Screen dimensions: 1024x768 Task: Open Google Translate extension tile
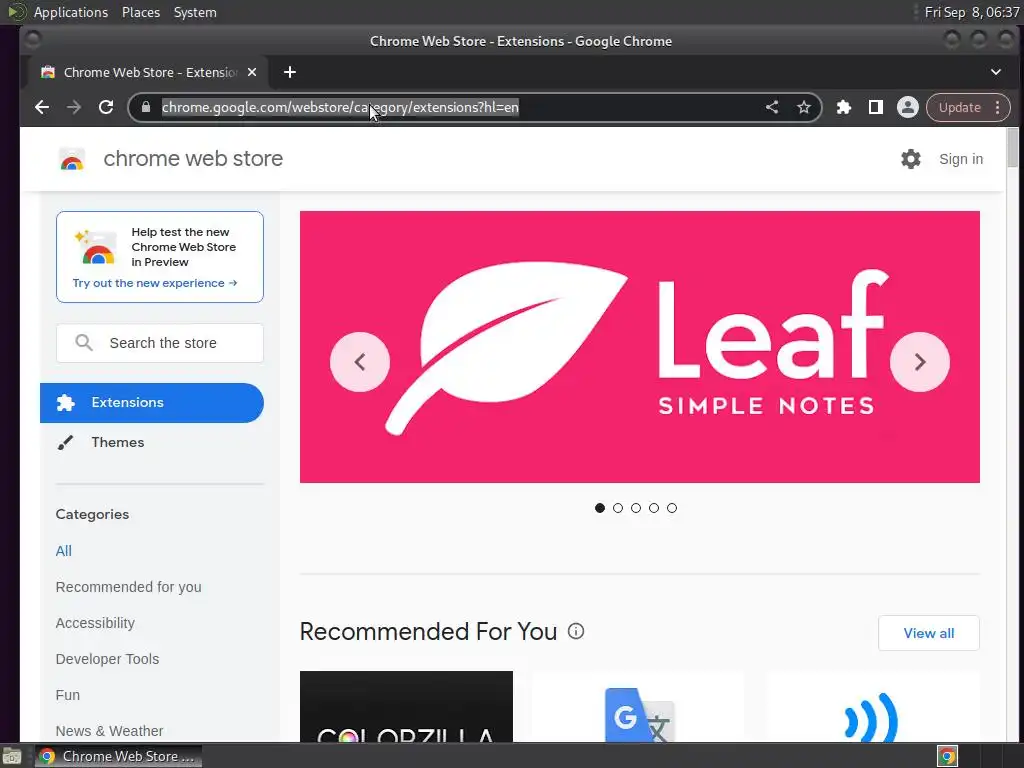coord(639,707)
